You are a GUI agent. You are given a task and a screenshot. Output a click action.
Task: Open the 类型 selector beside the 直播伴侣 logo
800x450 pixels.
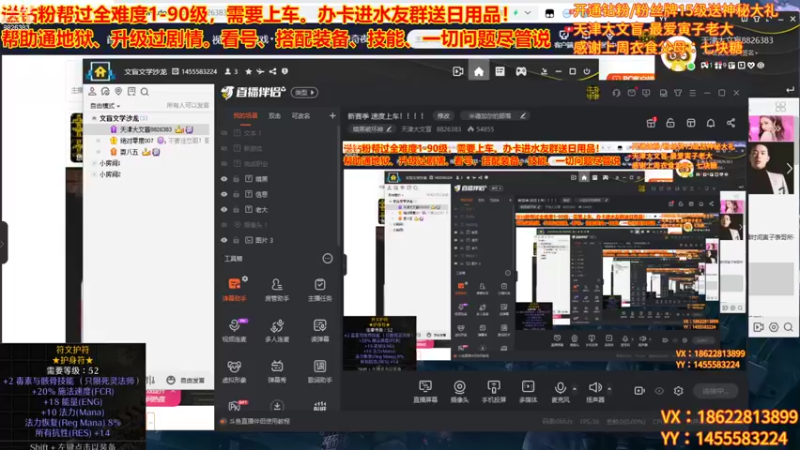point(305,92)
